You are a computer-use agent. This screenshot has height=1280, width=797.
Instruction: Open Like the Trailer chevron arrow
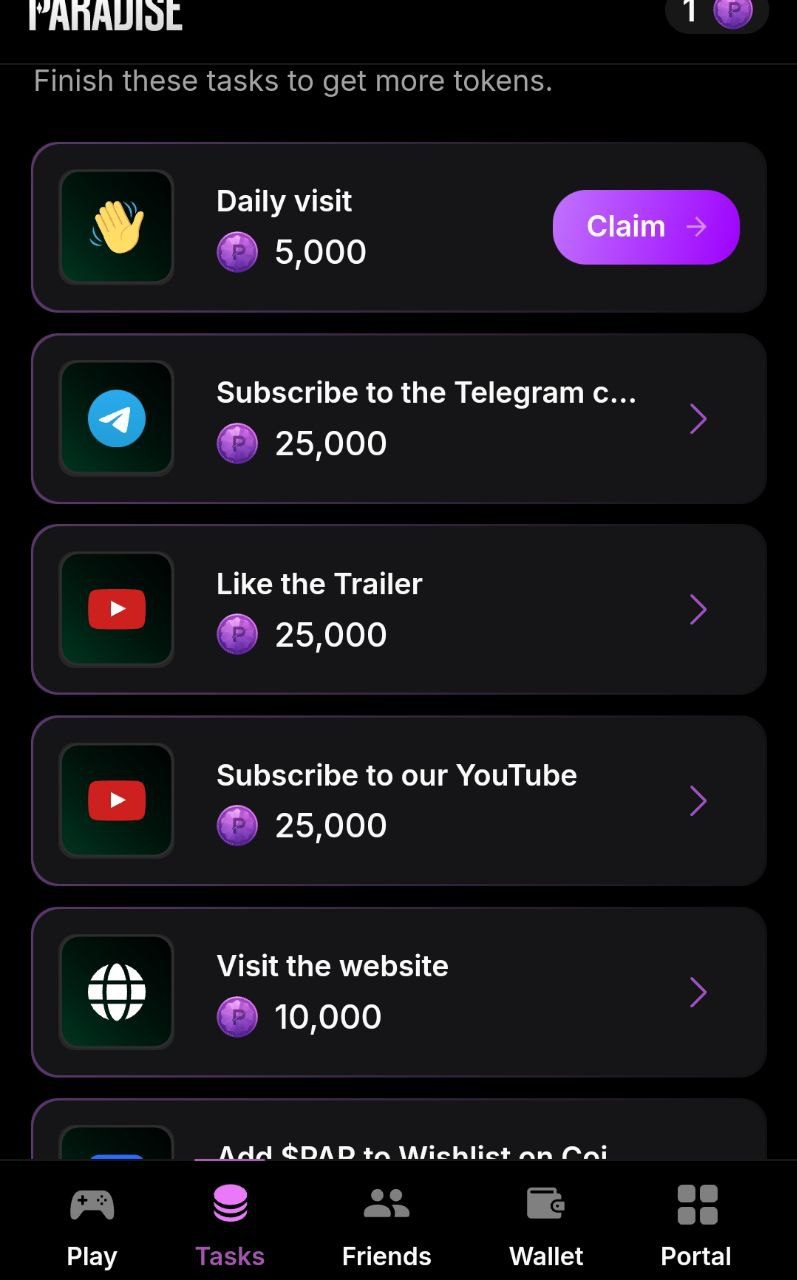click(698, 609)
